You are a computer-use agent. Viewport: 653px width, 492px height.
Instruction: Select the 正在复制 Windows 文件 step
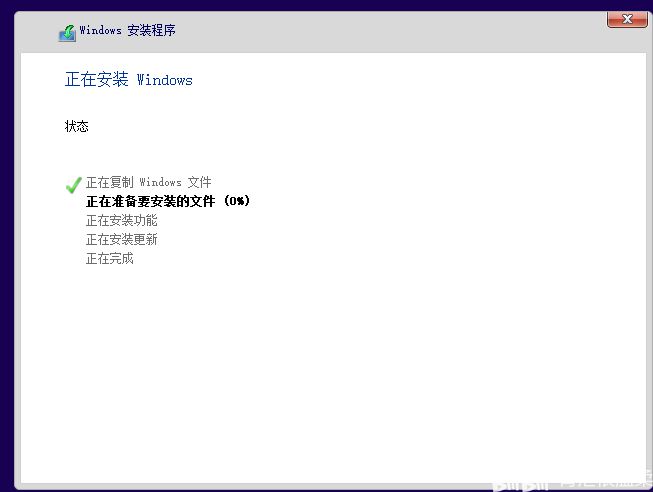(x=149, y=182)
